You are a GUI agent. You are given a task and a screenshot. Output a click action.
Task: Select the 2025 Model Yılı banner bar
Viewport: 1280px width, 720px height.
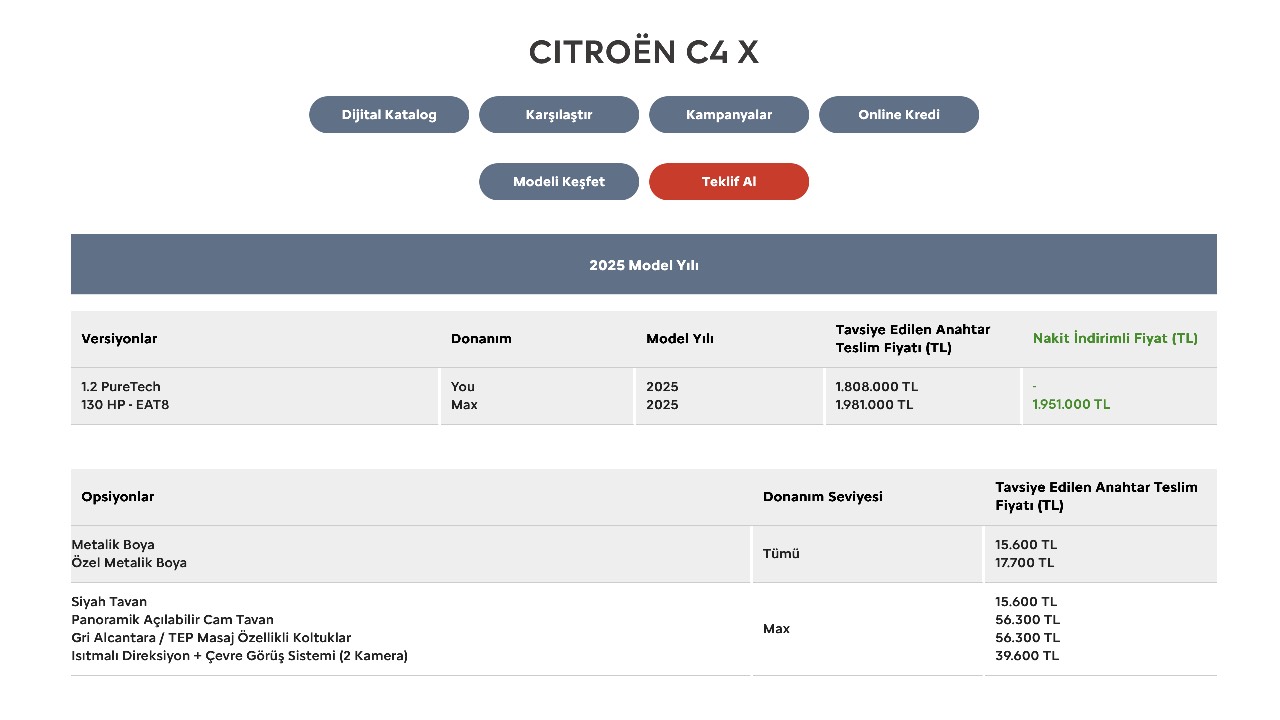644,265
